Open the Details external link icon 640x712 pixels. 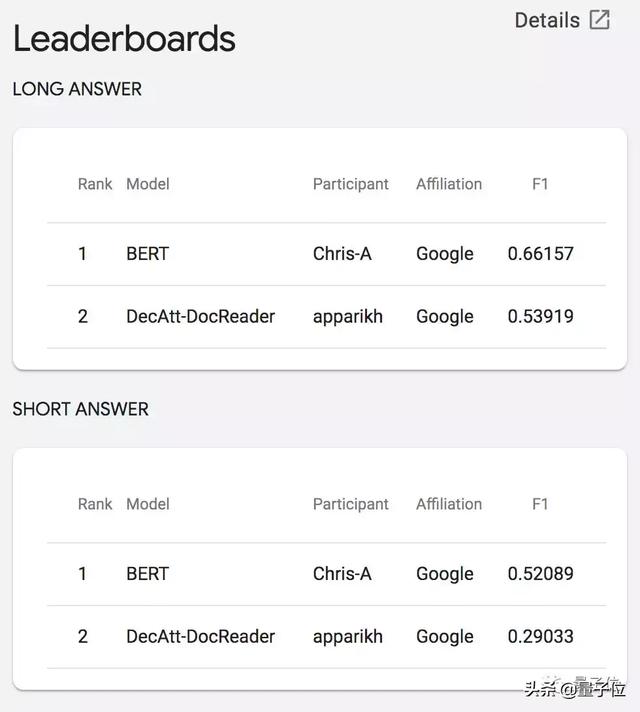pyautogui.click(x=600, y=20)
